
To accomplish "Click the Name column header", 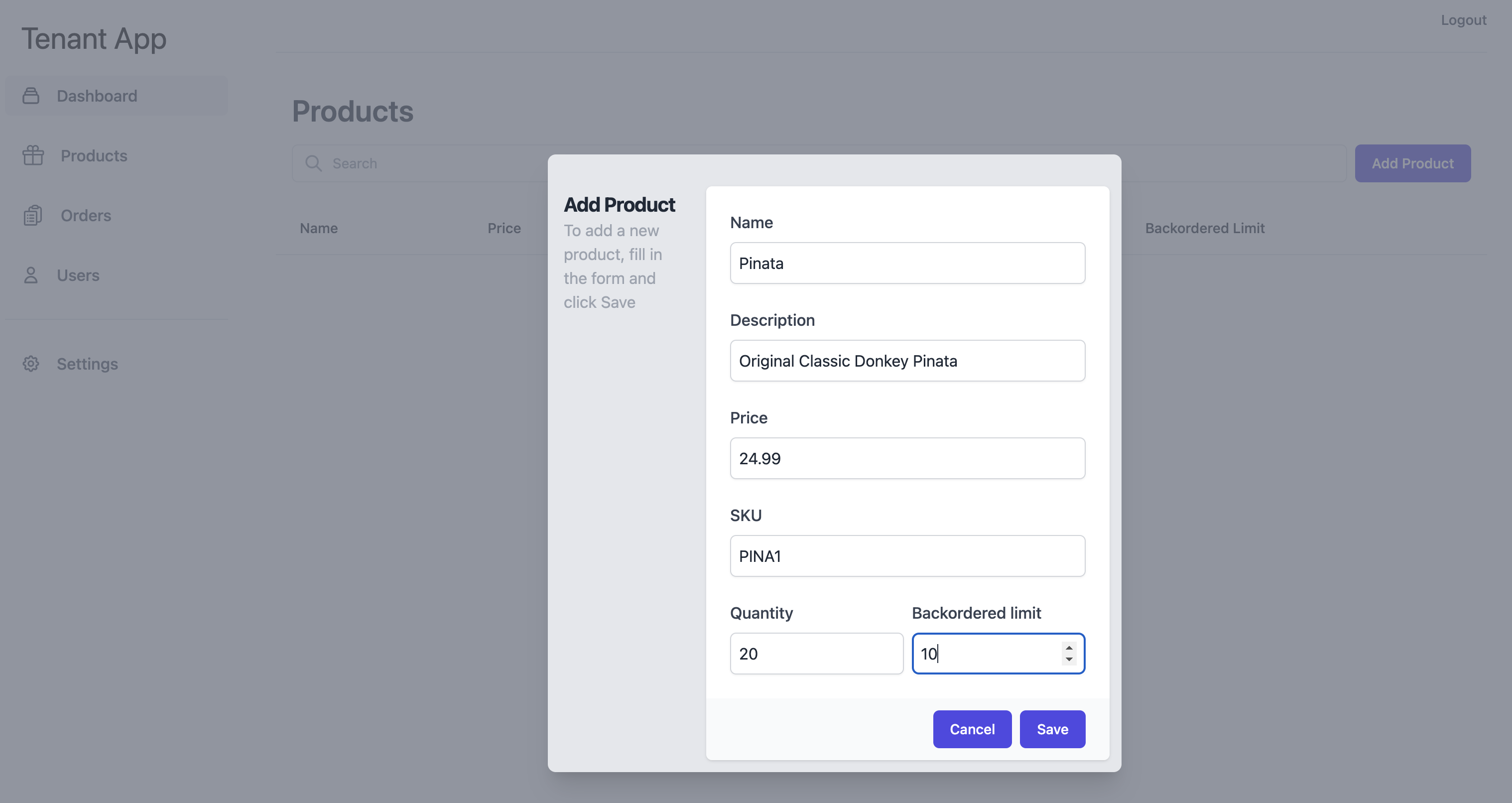I will click(x=319, y=228).
